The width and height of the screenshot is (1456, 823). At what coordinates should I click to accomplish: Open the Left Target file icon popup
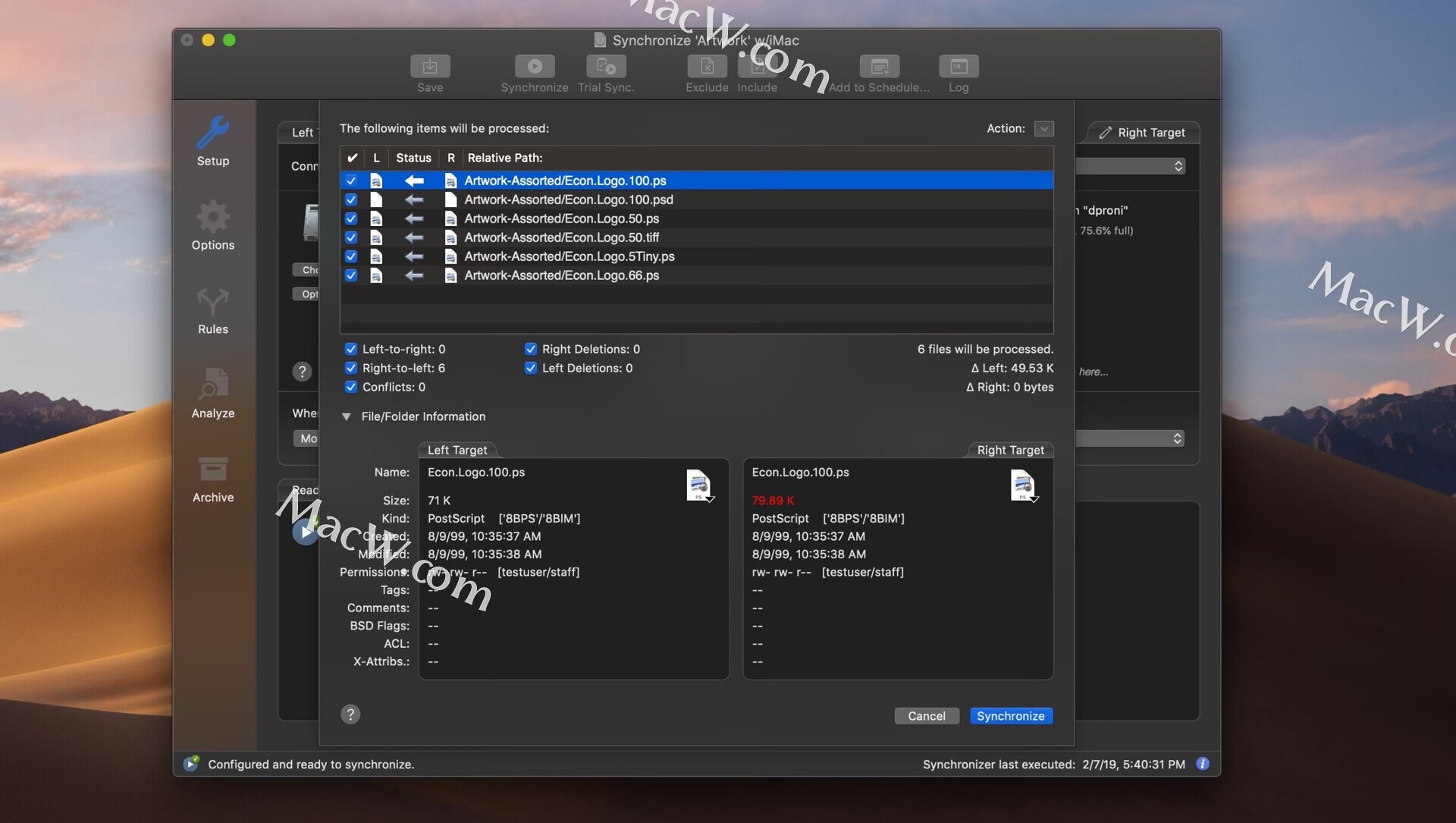[698, 485]
